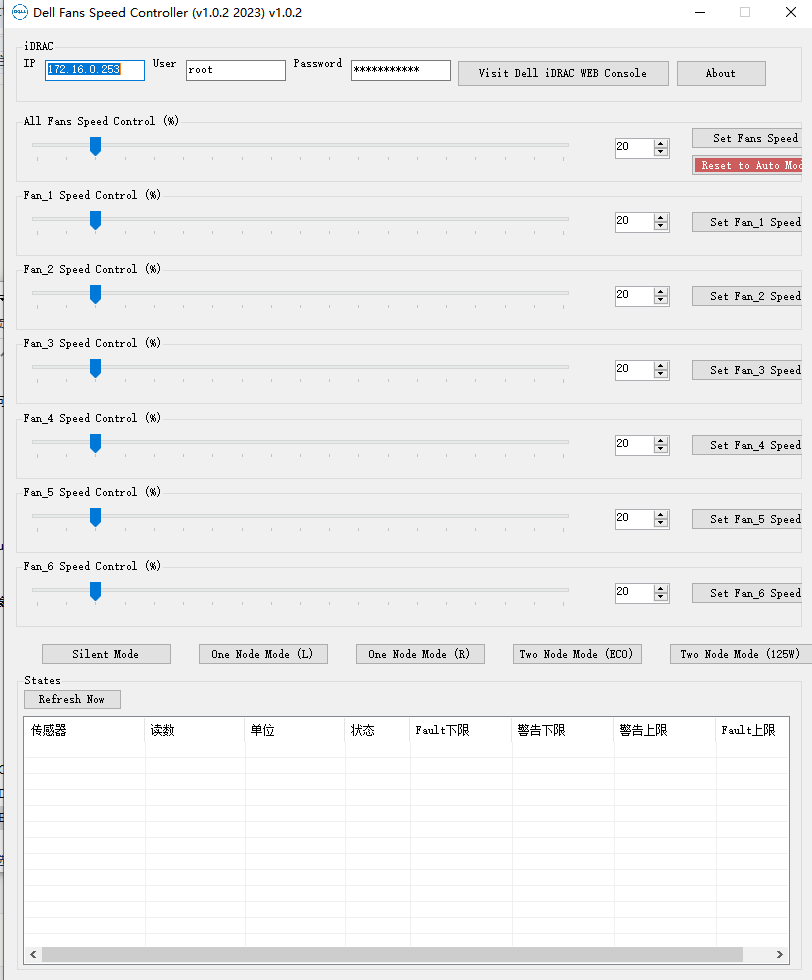This screenshot has width=812, height=980.
Task: Select Two Node Mode (ECO)
Action: [x=577, y=654]
